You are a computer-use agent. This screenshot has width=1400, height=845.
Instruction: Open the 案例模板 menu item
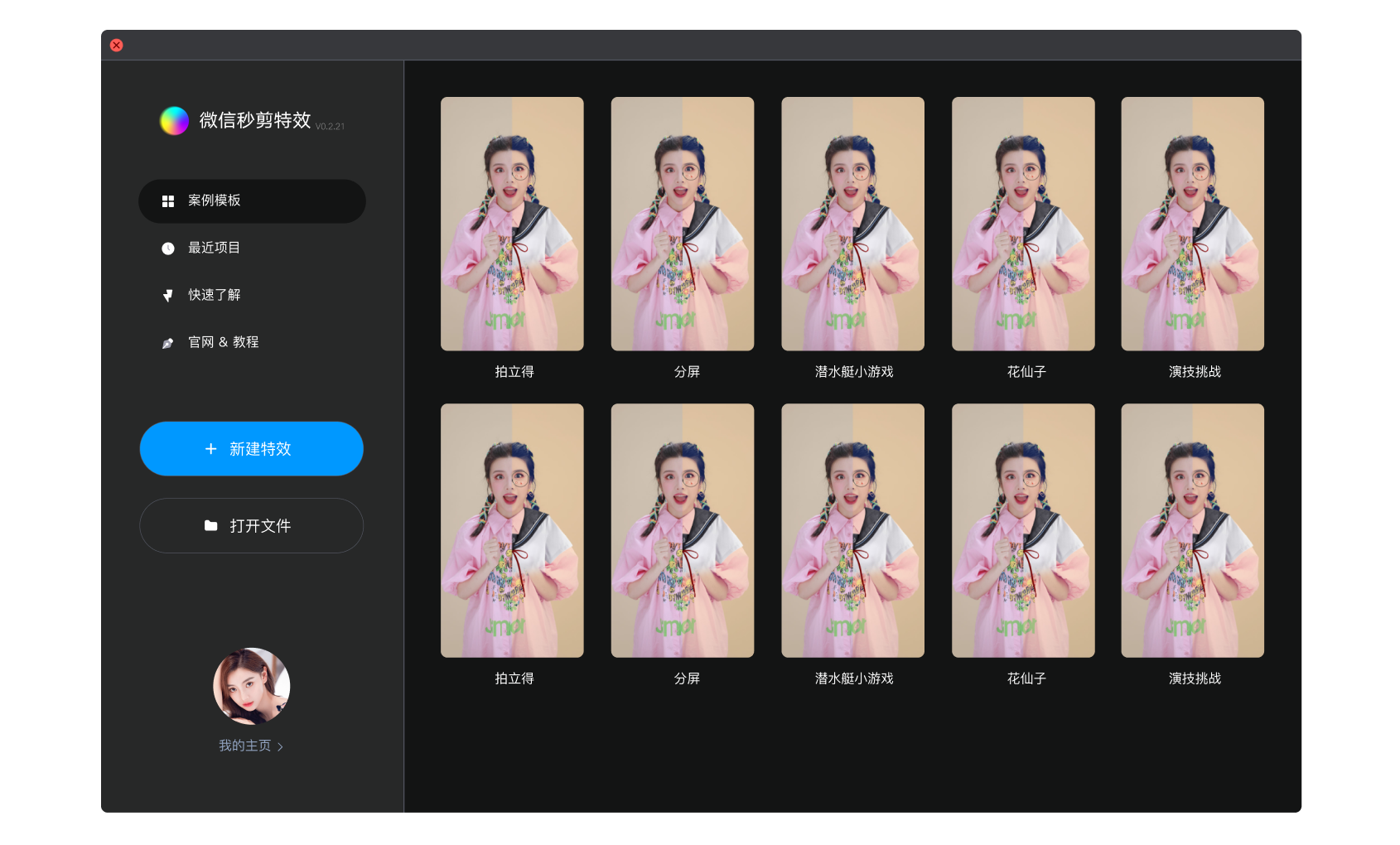(252, 201)
